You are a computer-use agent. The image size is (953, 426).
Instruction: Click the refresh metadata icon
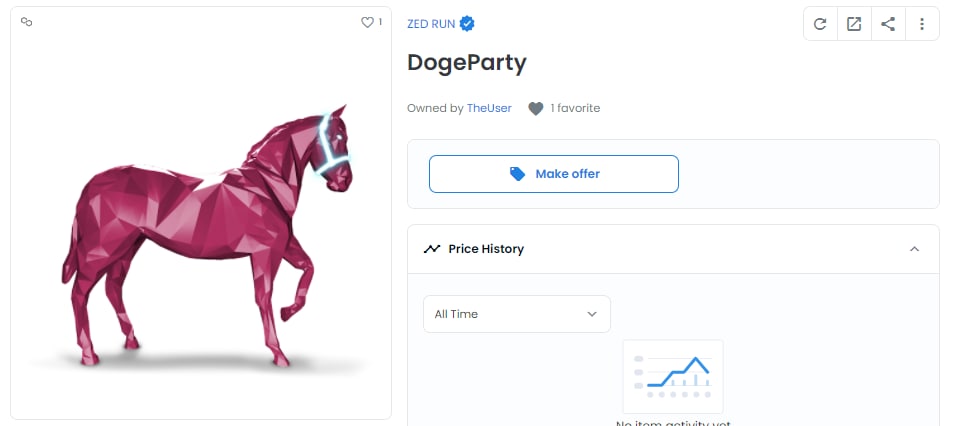(x=820, y=24)
